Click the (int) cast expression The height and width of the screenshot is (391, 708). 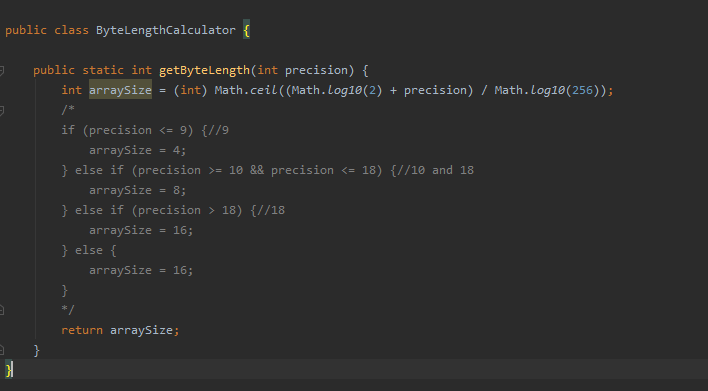190,90
